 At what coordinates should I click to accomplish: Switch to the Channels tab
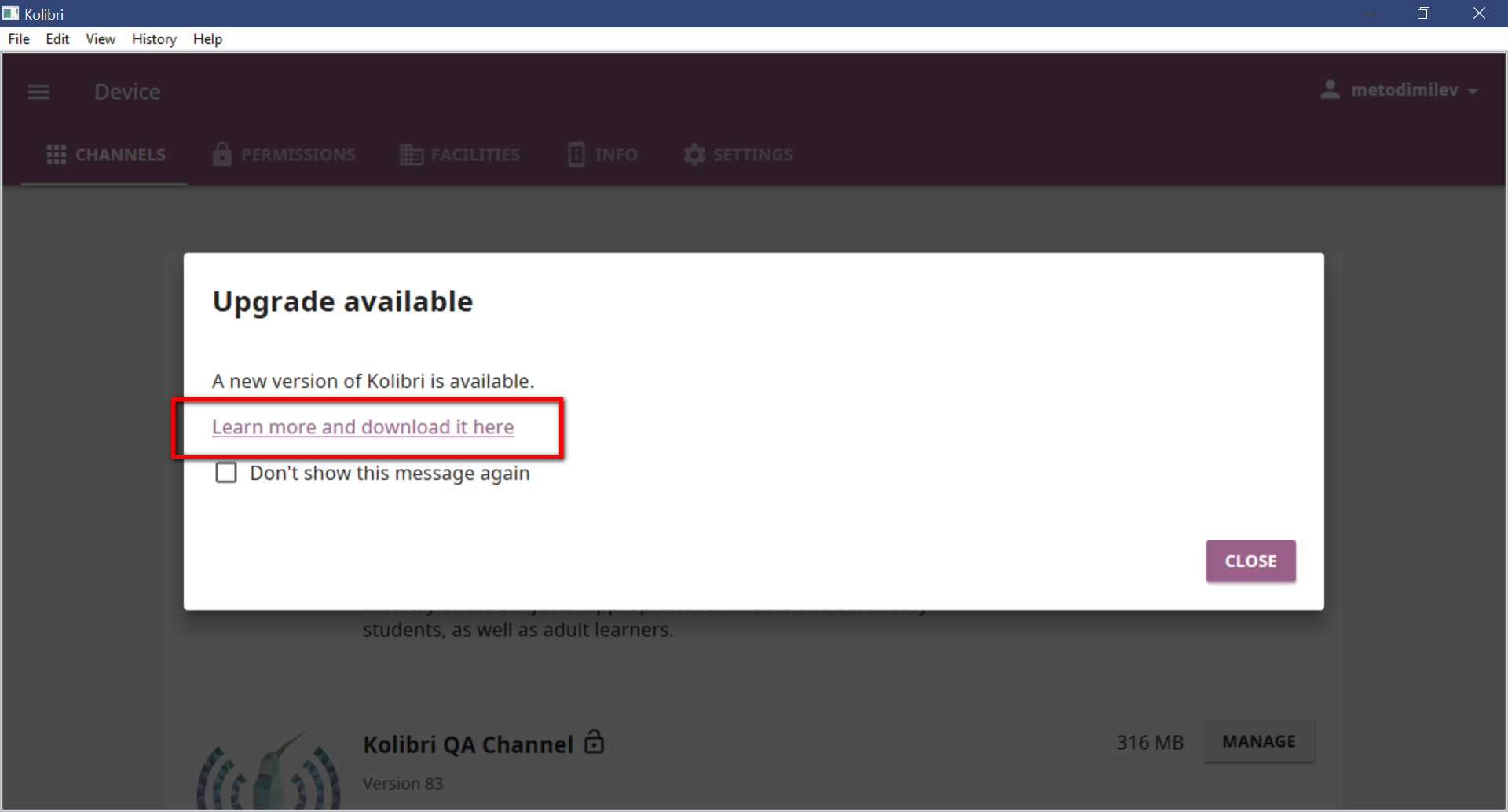coord(104,155)
